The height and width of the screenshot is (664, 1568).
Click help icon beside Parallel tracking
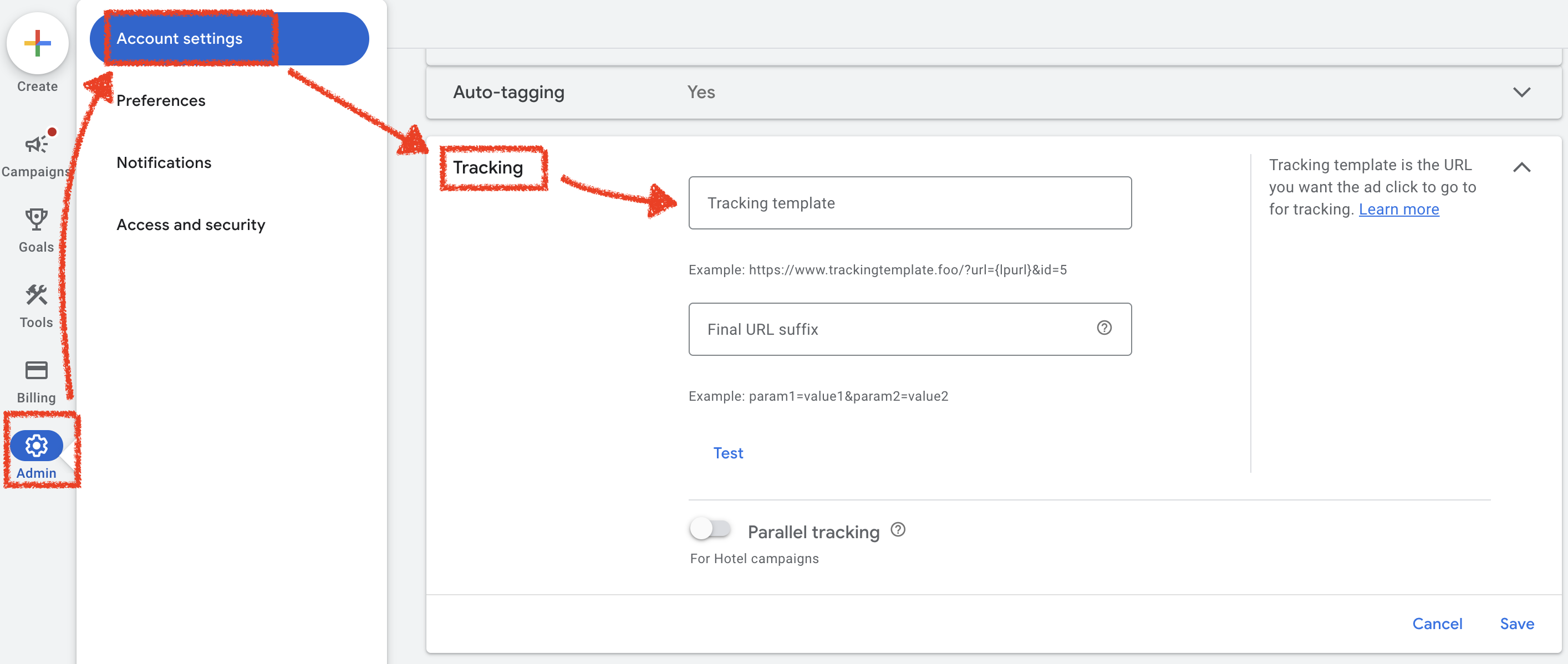point(898,529)
